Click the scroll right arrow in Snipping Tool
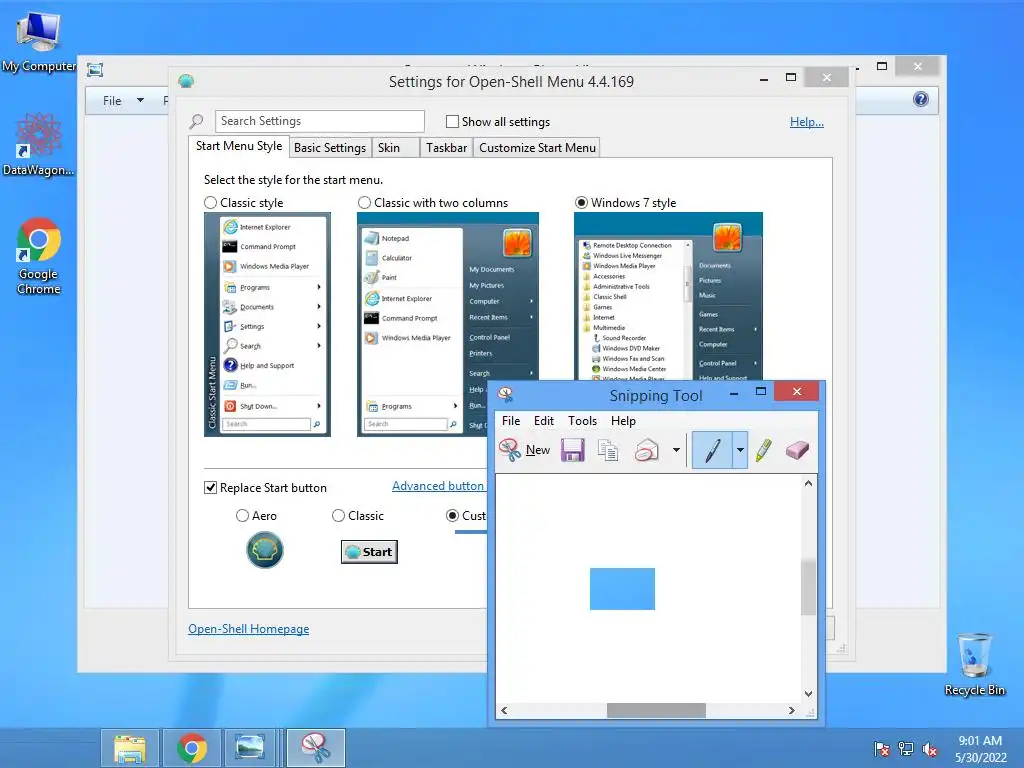The height and width of the screenshot is (768, 1024). (x=792, y=711)
